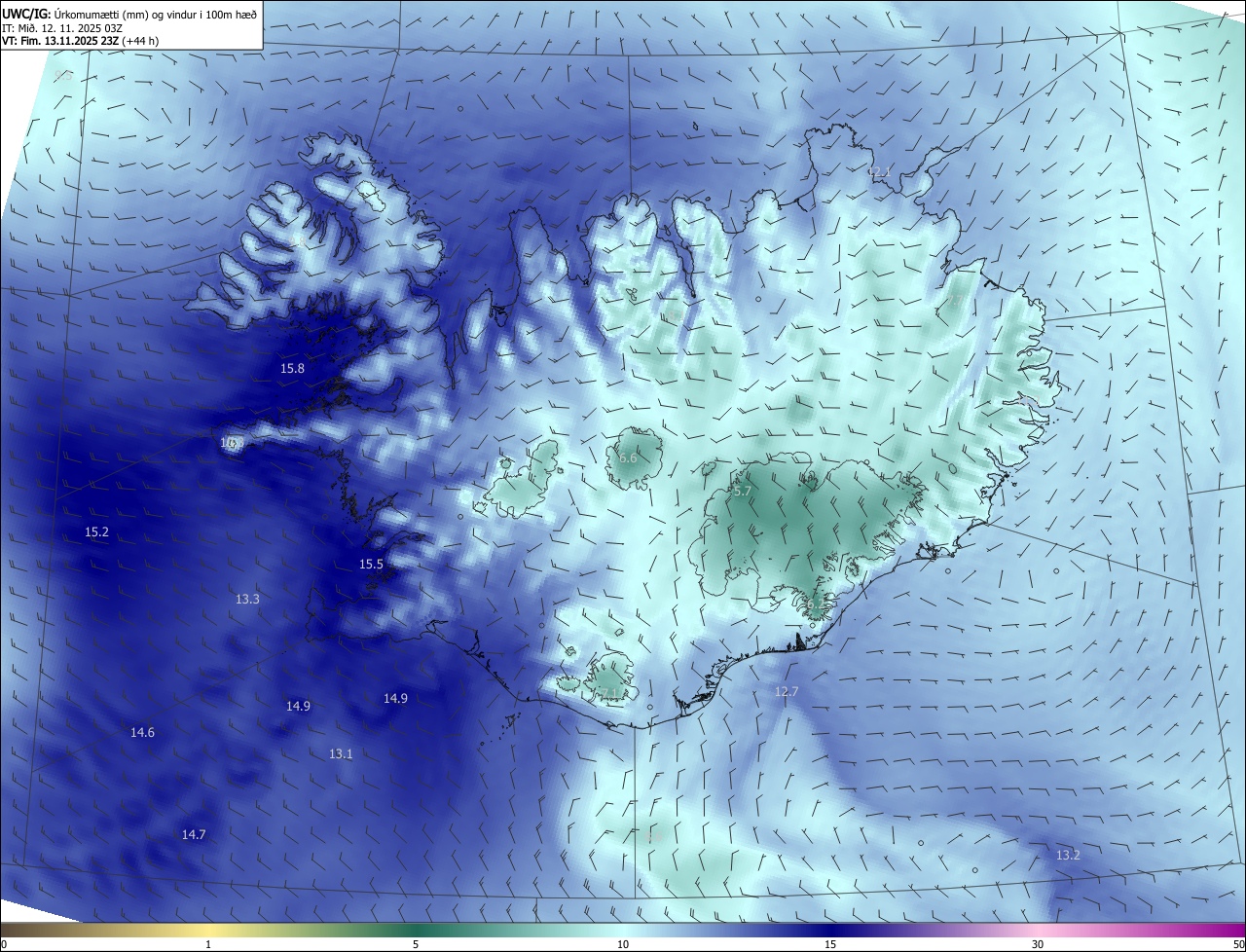Click the 14.6 value label
This screenshot has height=952, width=1246.
click(x=142, y=733)
